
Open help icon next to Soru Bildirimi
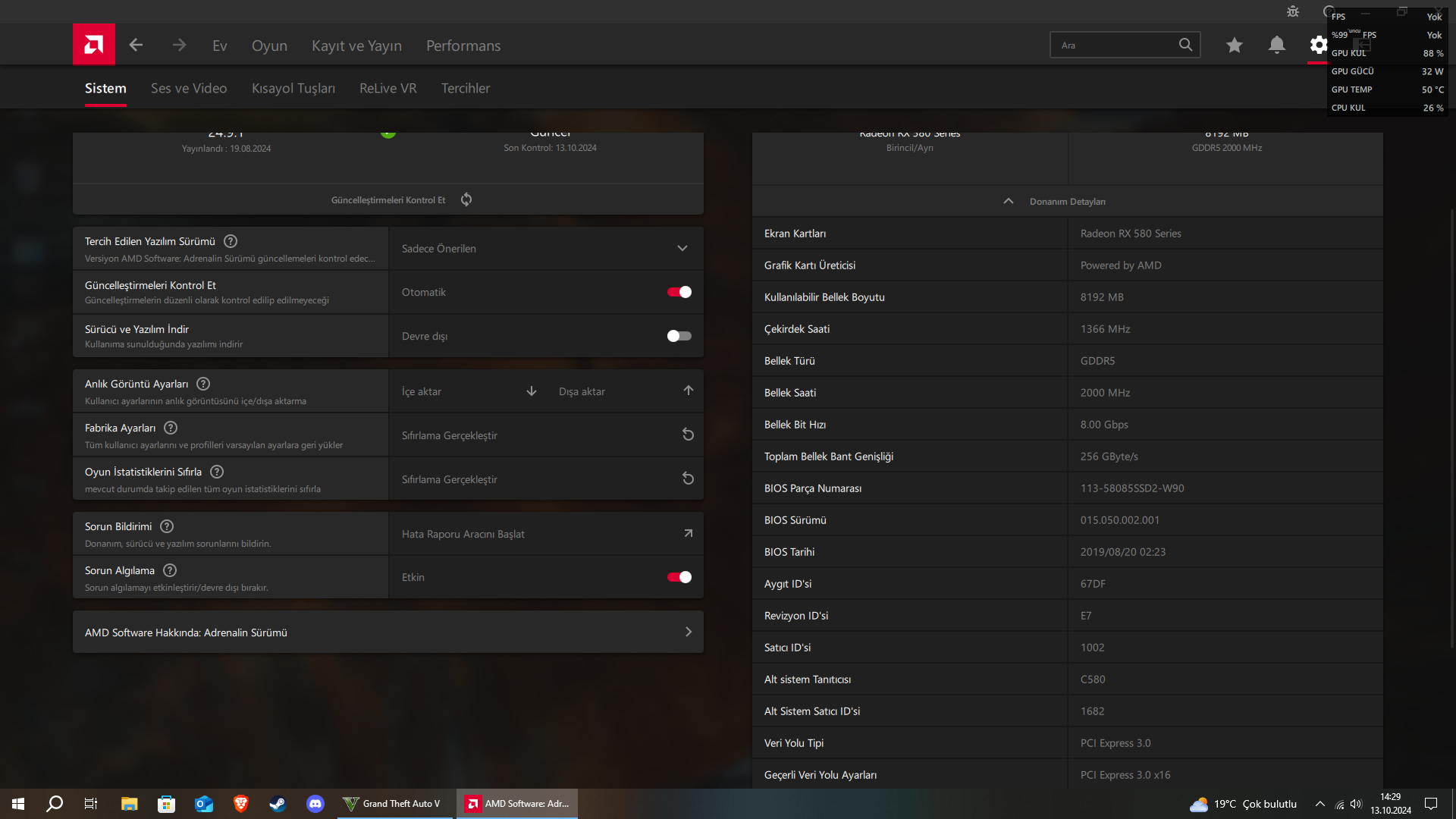[167, 526]
